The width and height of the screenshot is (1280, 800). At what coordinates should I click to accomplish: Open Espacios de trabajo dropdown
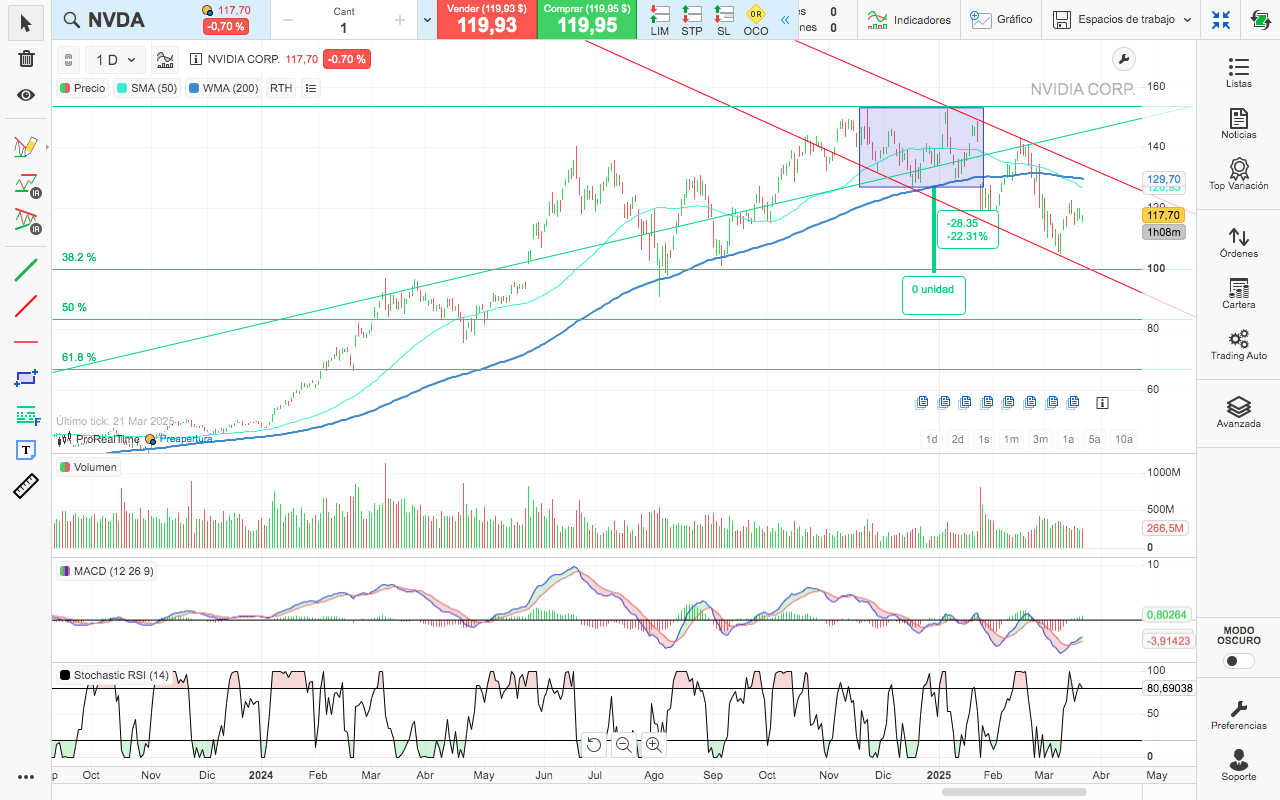click(x=1123, y=20)
